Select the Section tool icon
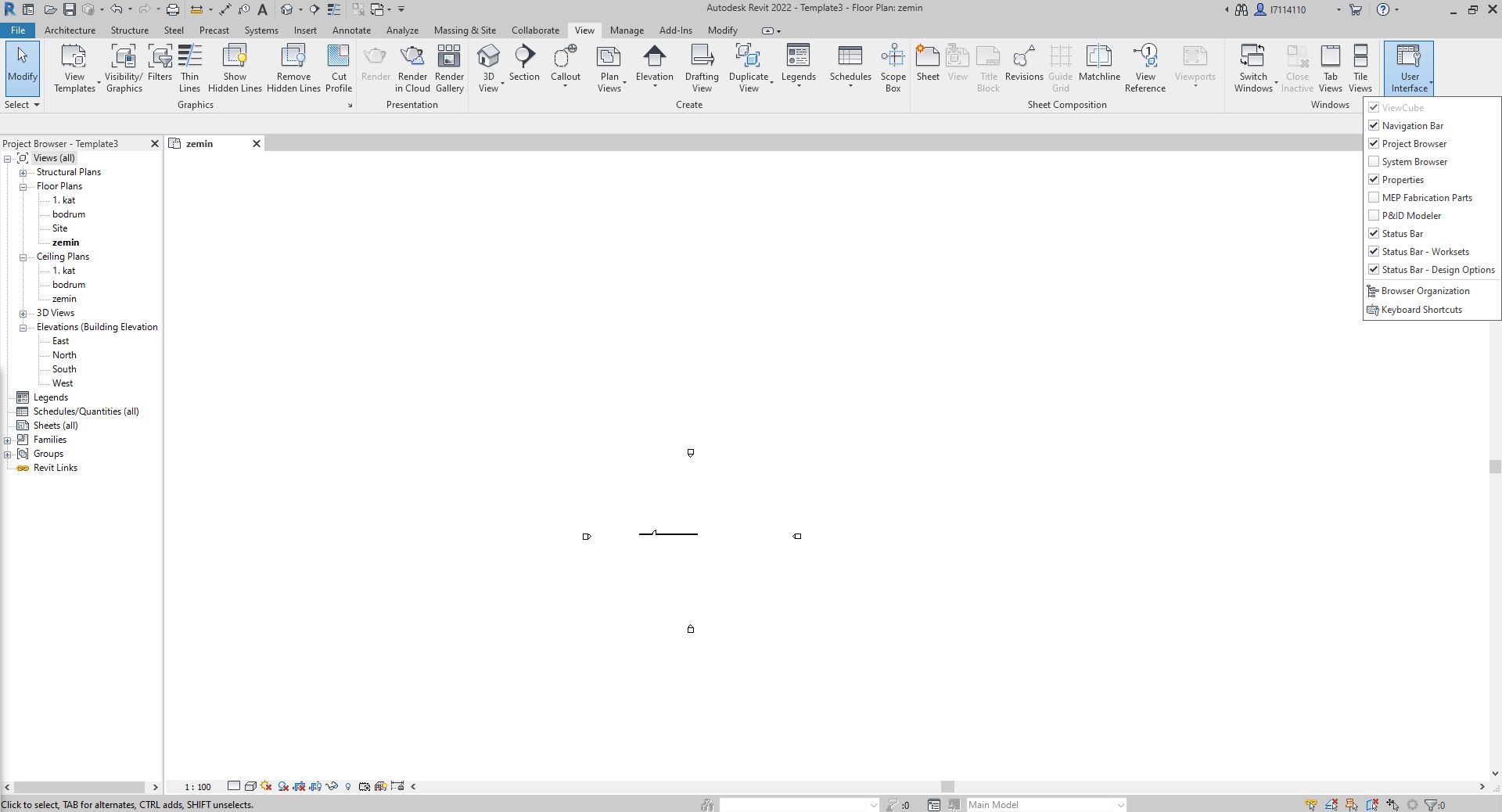Viewport: 1502px width, 812px height. click(x=524, y=56)
